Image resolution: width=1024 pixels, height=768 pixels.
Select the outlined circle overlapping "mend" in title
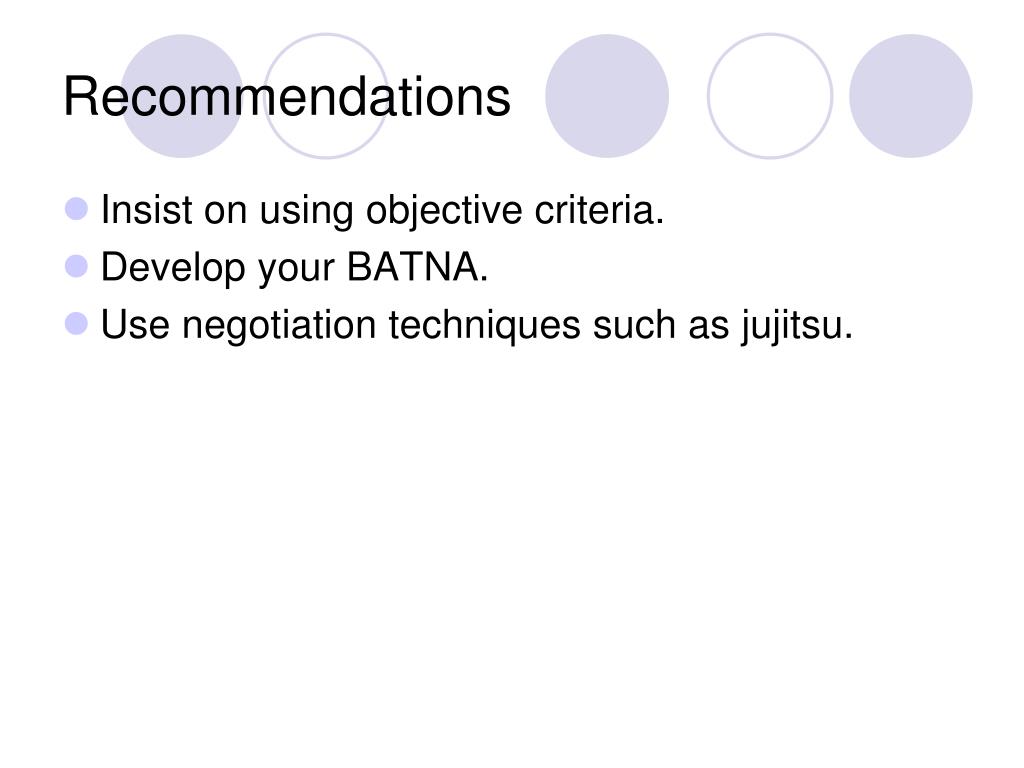(x=326, y=96)
